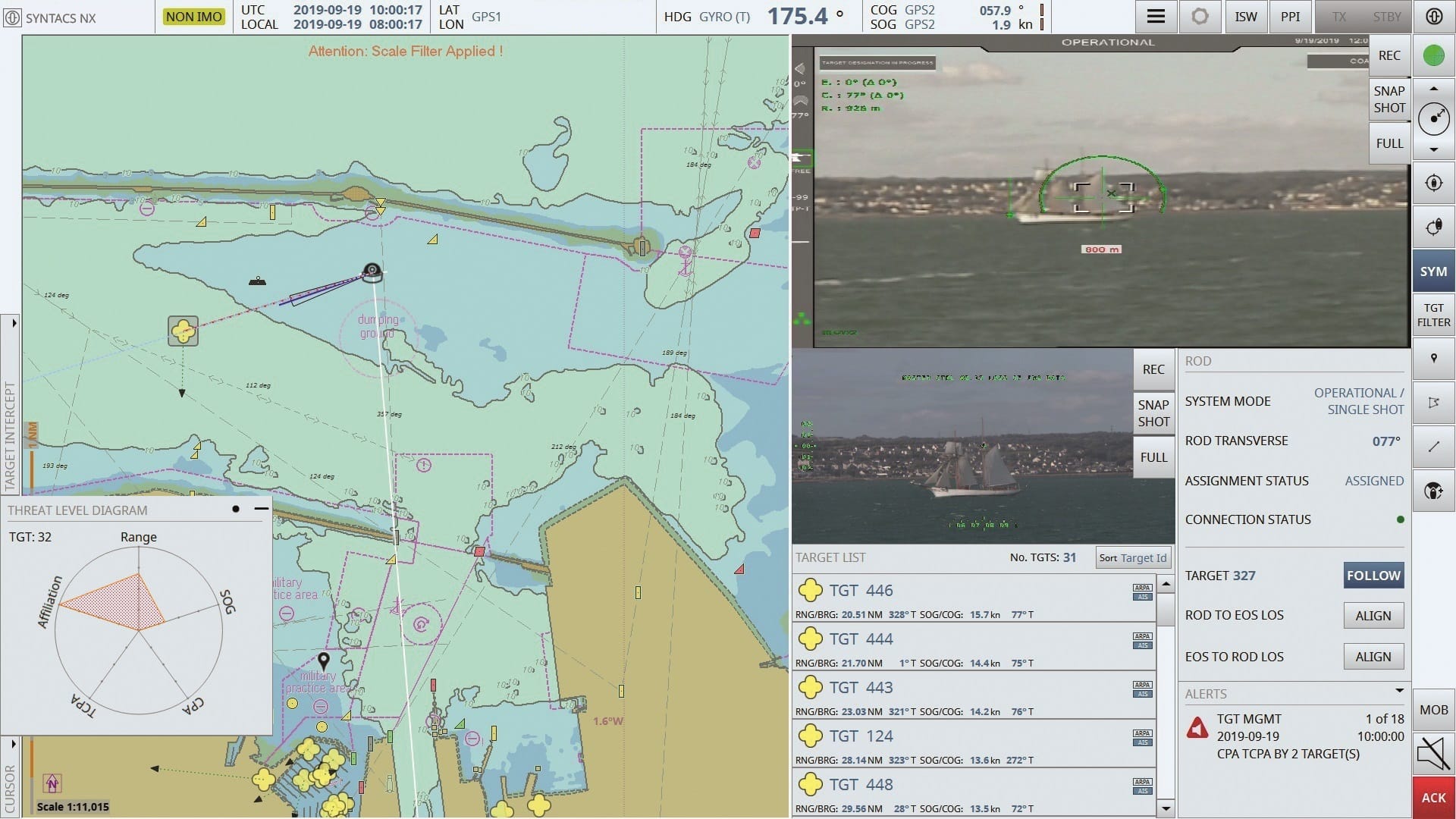Open the Sort Target Id dropdown
This screenshot has width=1456, height=819.
(1133, 558)
